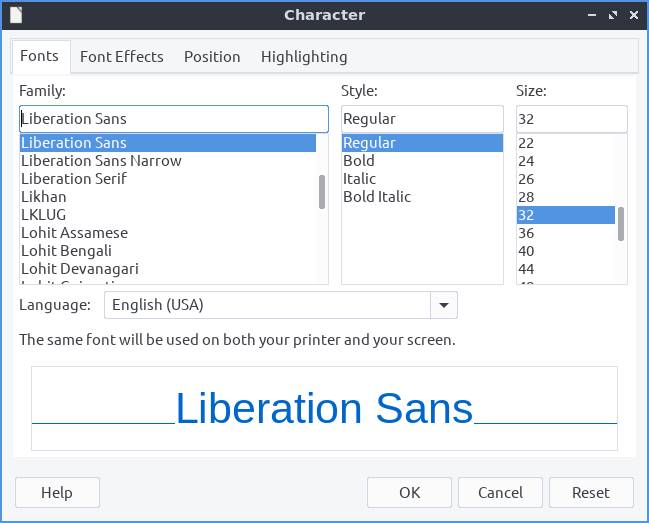The width and height of the screenshot is (649, 523).
Task: Open Help for the Character dialog
Action: click(57, 492)
